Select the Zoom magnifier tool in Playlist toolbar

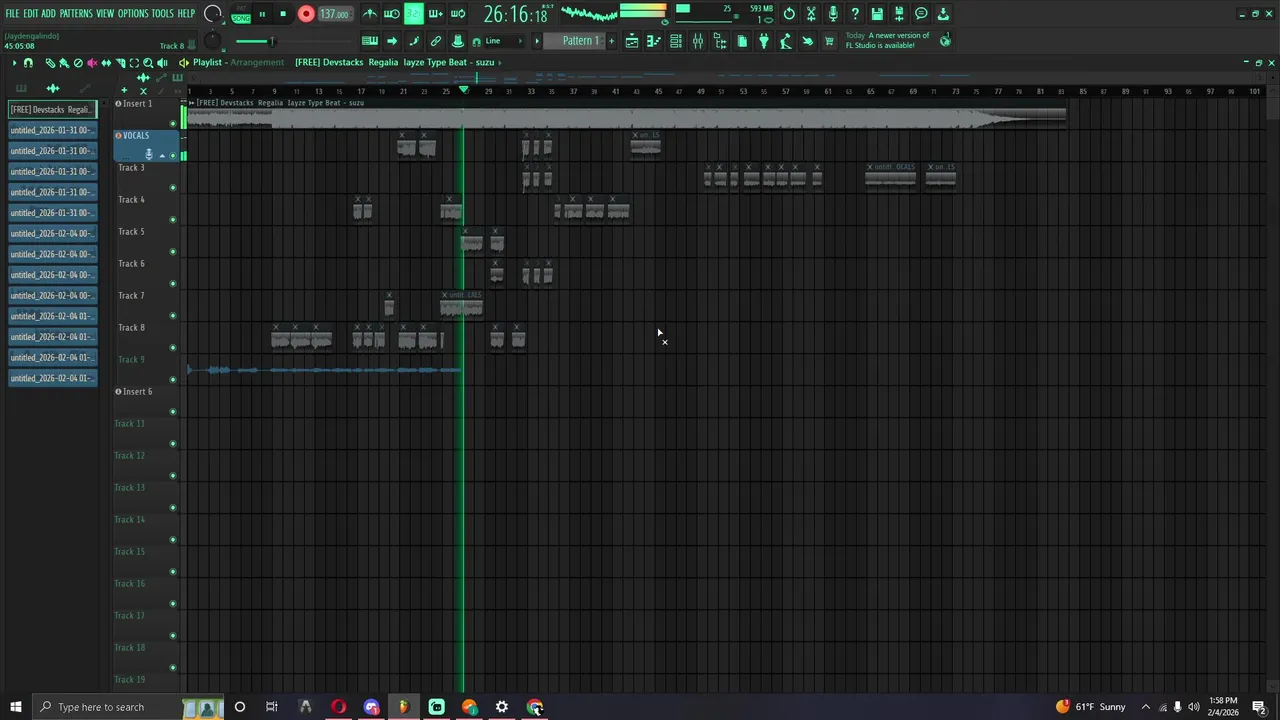click(148, 62)
